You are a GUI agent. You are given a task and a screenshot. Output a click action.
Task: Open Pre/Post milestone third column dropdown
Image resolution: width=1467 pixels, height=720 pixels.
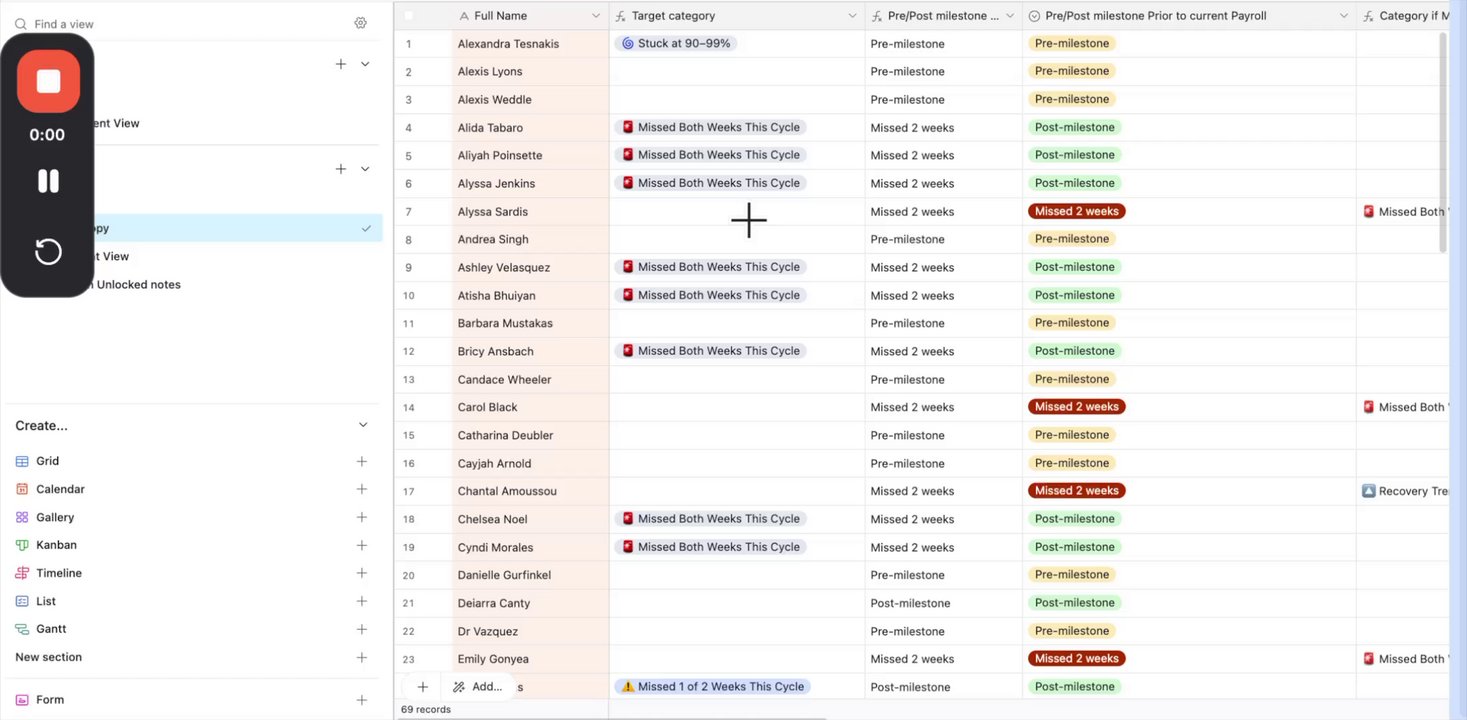coord(1010,16)
